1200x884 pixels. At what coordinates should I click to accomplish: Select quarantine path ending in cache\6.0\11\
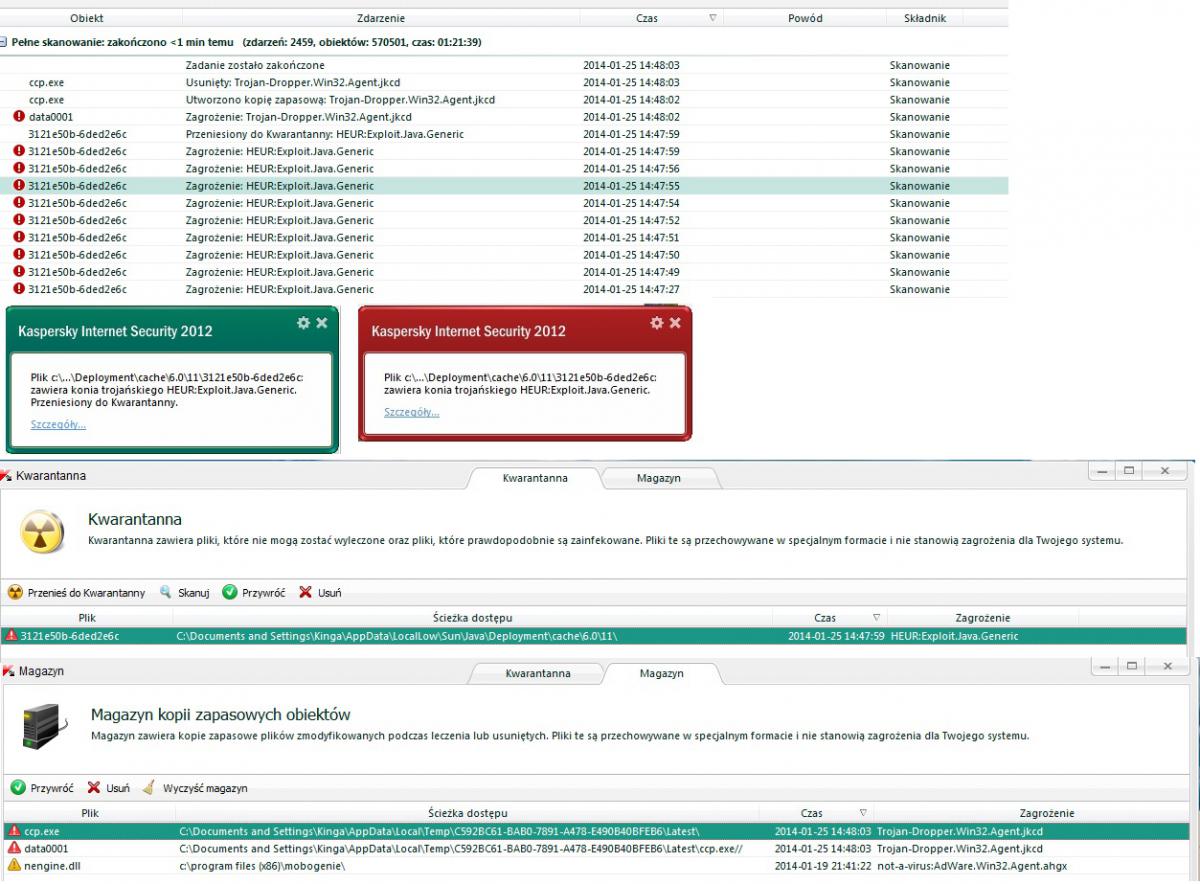pos(397,636)
